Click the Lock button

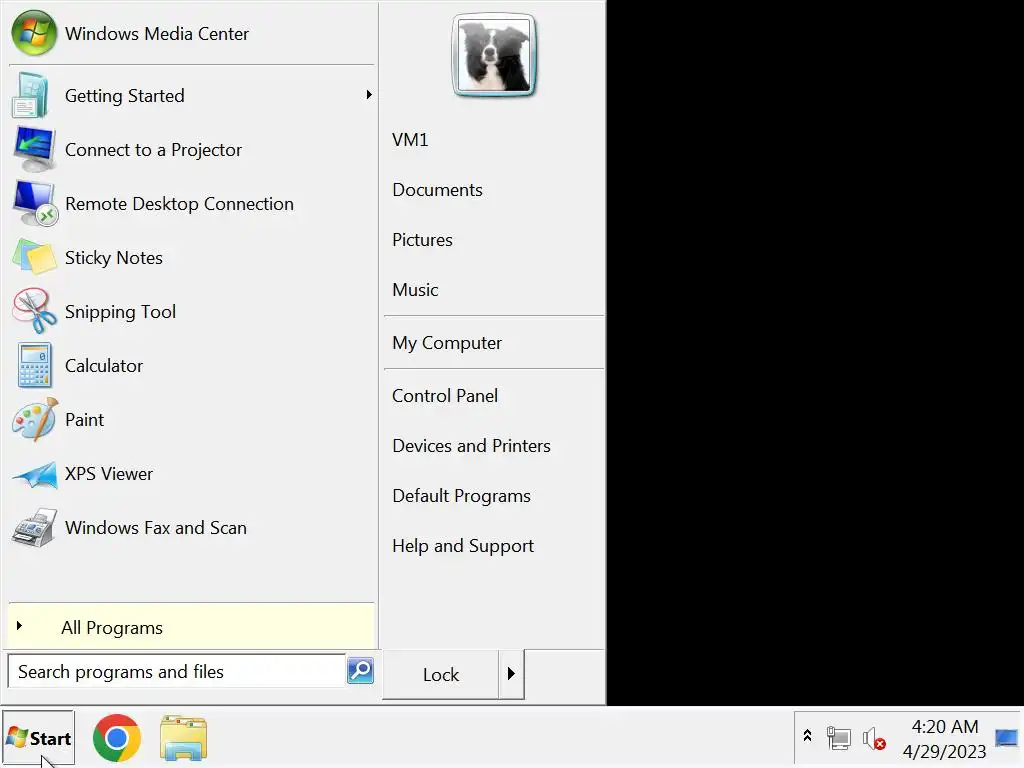click(x=441, y=674)
